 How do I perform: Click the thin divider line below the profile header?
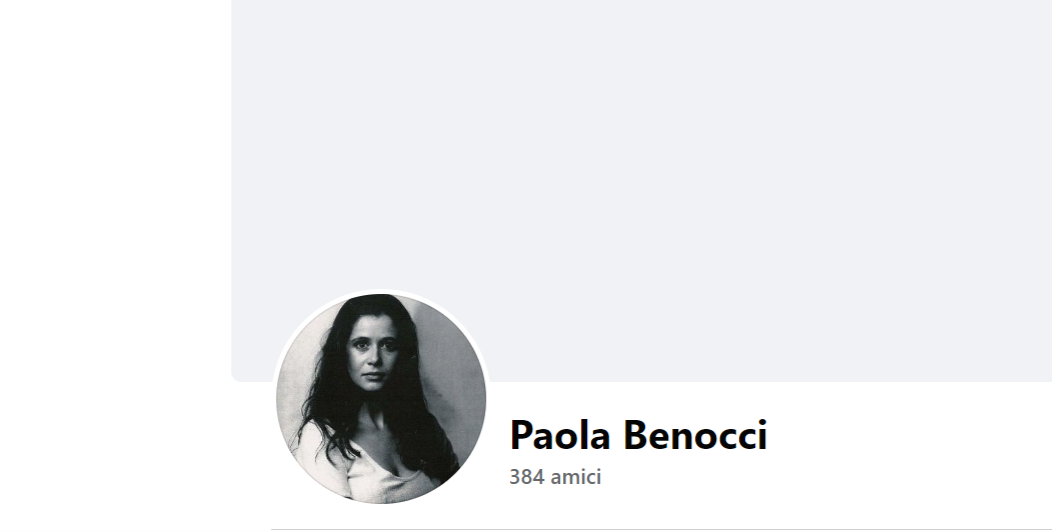tap(662, 529)
